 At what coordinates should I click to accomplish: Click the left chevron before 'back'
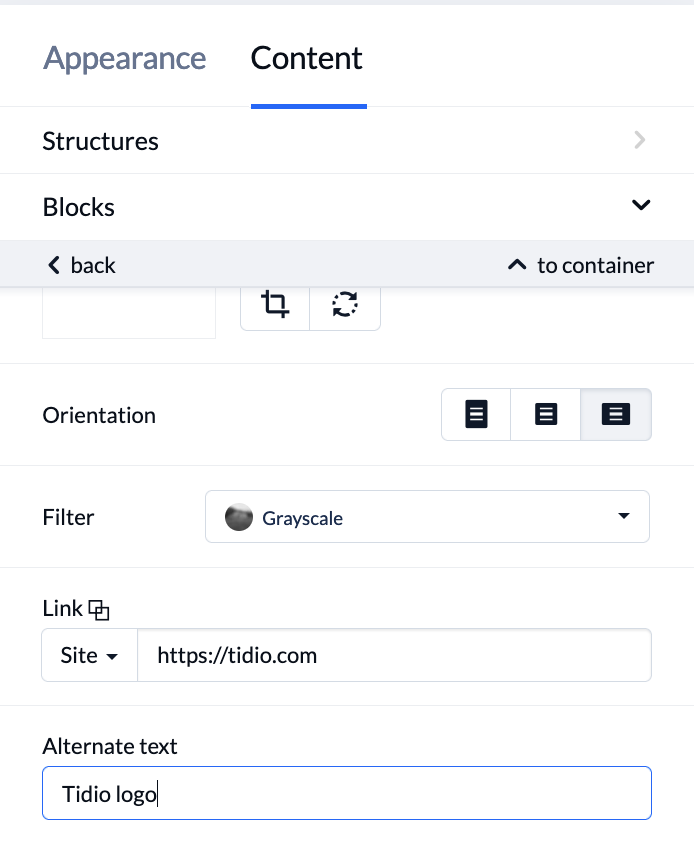coord(54,265)
